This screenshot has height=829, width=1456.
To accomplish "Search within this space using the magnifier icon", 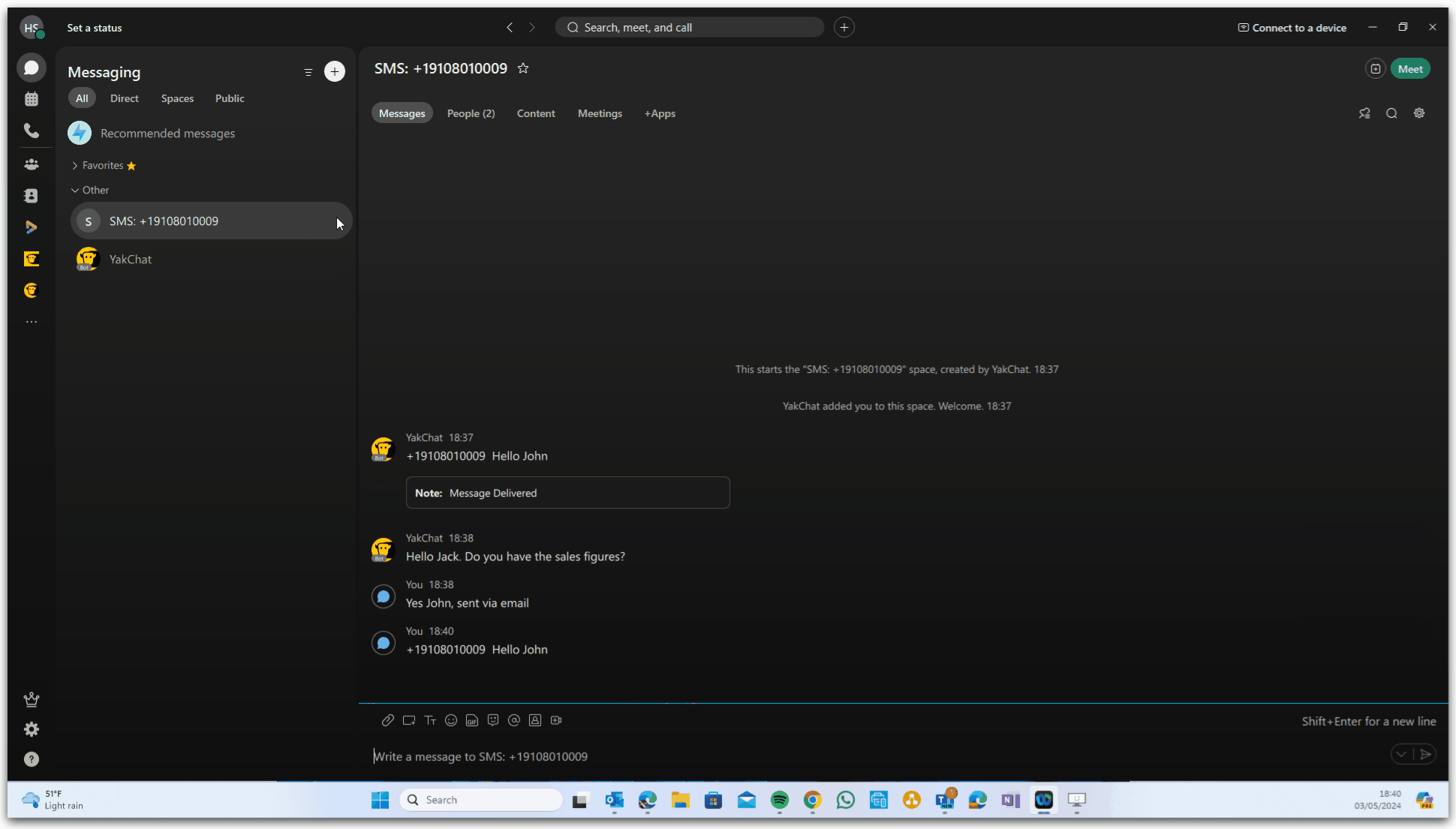I will [1391, 113].
